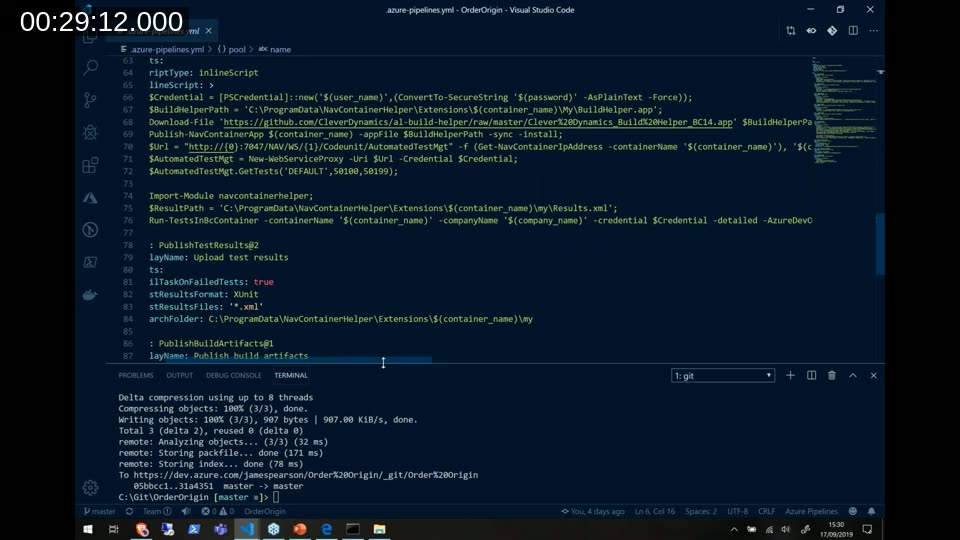Click the editor minimap code overview
Screen dimensions: 960x540
click(843, 110)
